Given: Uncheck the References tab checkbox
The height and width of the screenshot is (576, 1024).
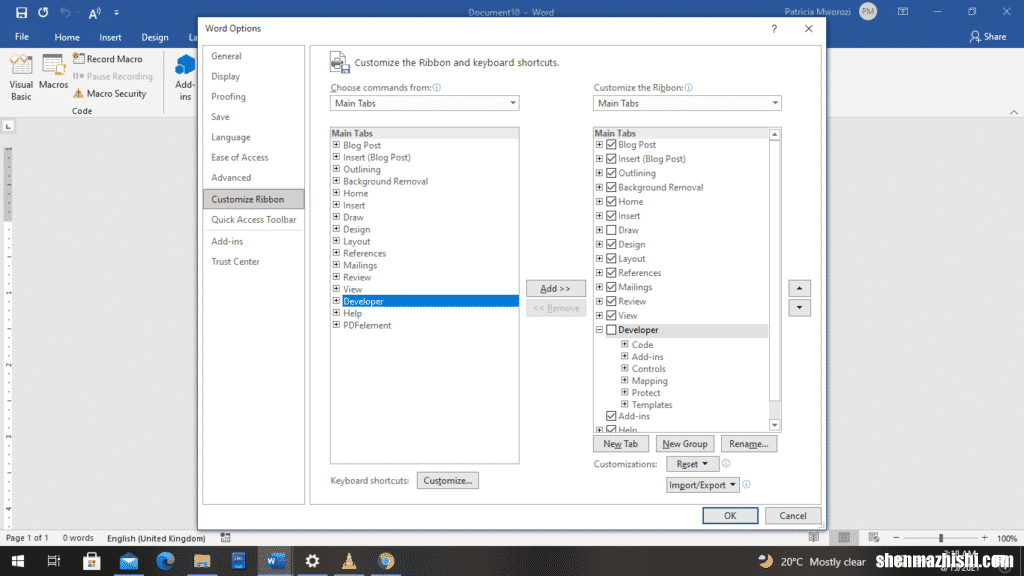Looking at the screenshot, I should coord(611,272).
